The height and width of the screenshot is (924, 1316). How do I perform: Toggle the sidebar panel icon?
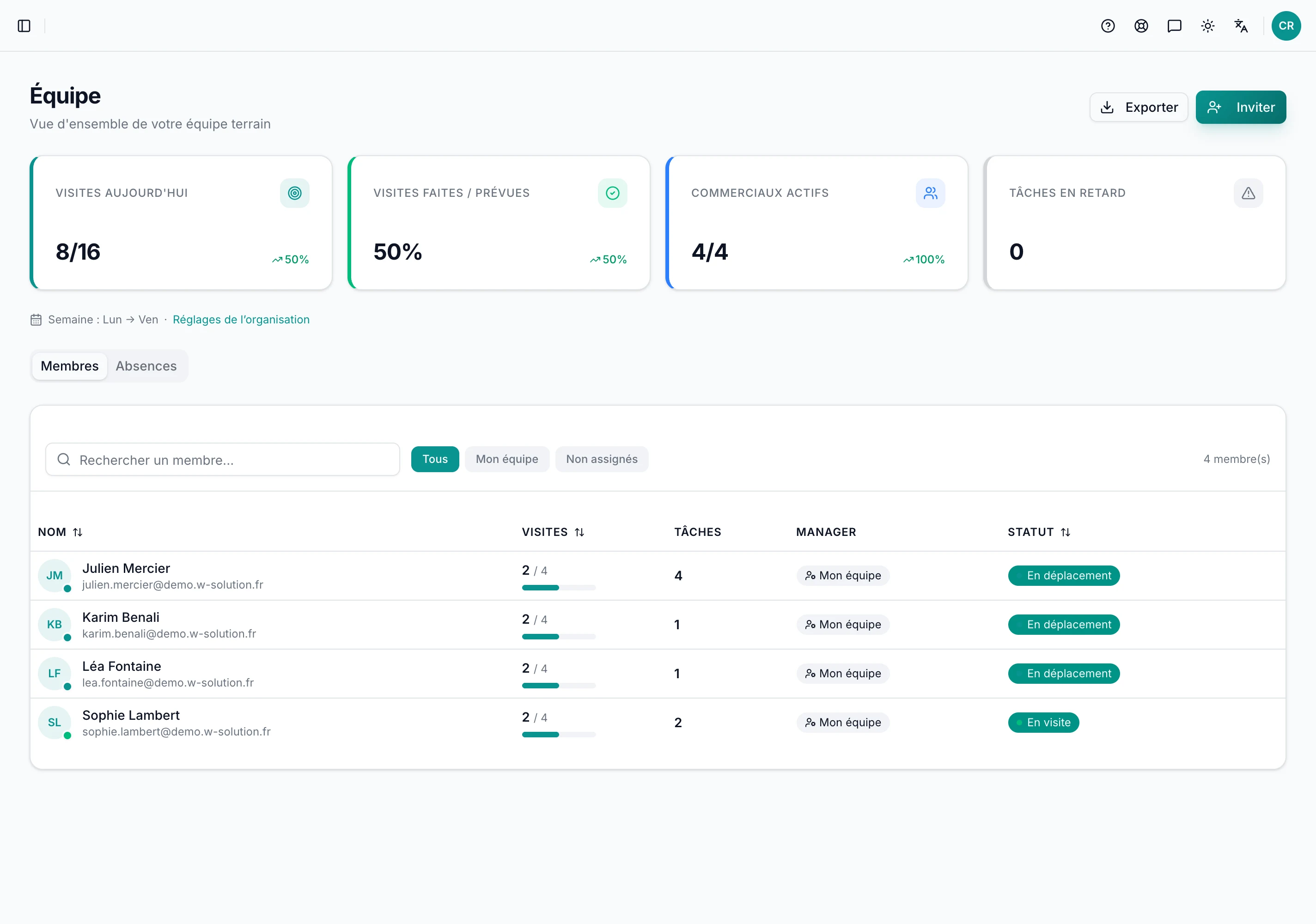[24, 26]
